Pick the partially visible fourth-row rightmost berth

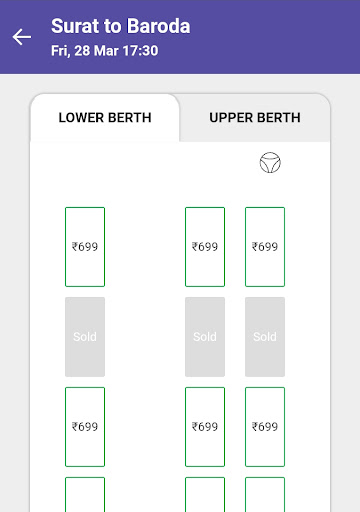pyautogui.click(x=265, y=495)
